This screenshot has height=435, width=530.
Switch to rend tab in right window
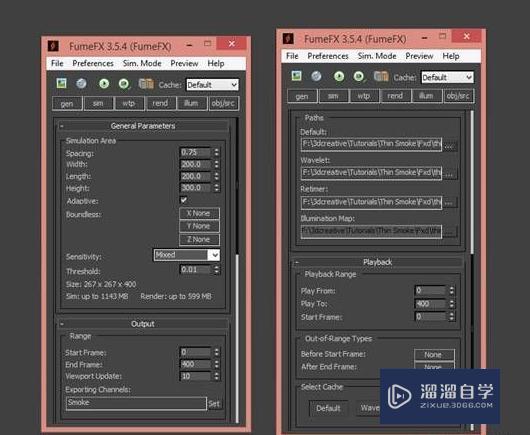click(395, 96)
